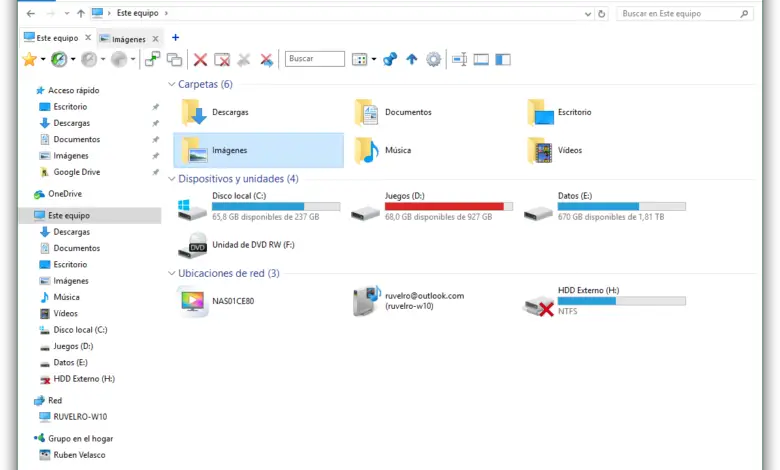
Task: Close current tab with the red X toolbar icon
Action: point(200,60)
